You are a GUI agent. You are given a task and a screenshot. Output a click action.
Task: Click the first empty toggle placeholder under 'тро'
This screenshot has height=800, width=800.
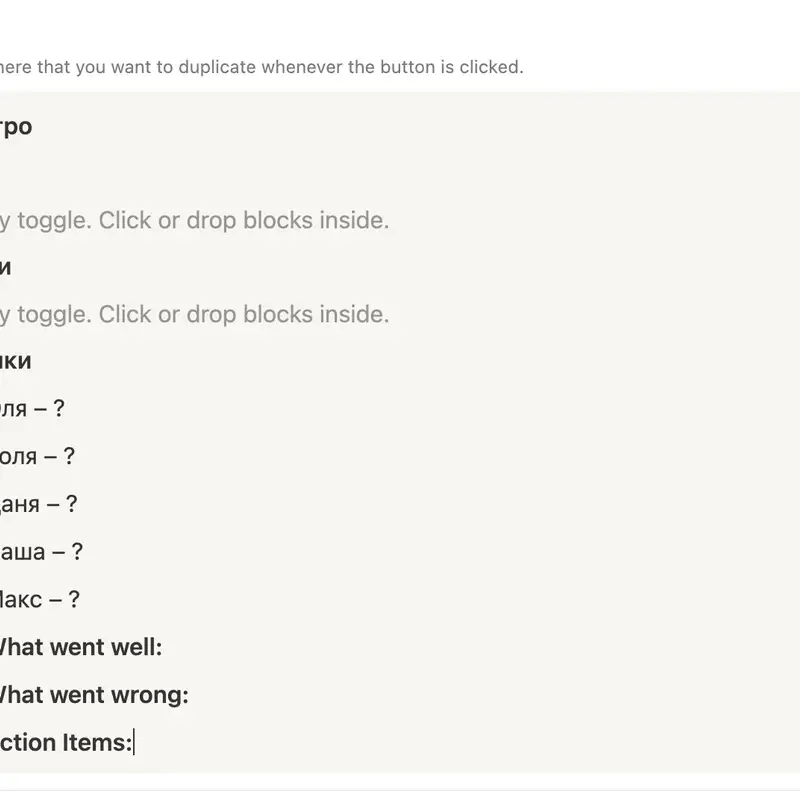[194, 221]
